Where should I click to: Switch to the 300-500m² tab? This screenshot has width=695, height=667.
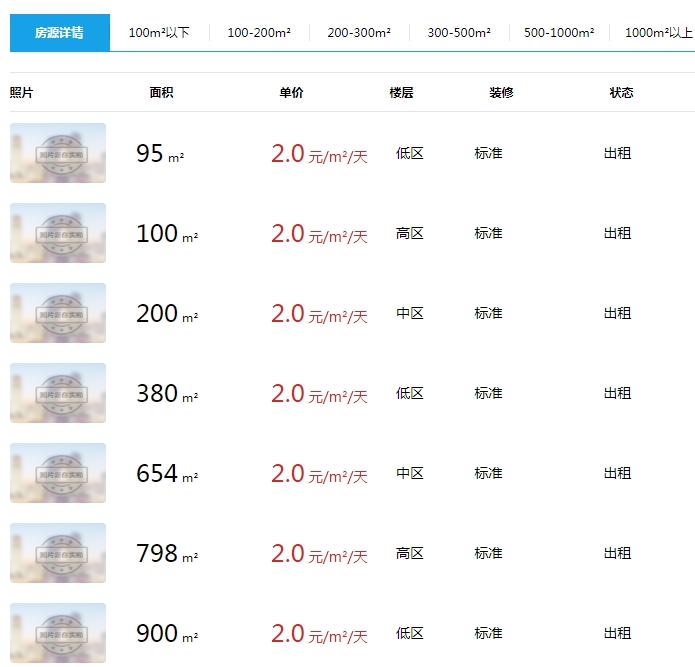point(459,33)
